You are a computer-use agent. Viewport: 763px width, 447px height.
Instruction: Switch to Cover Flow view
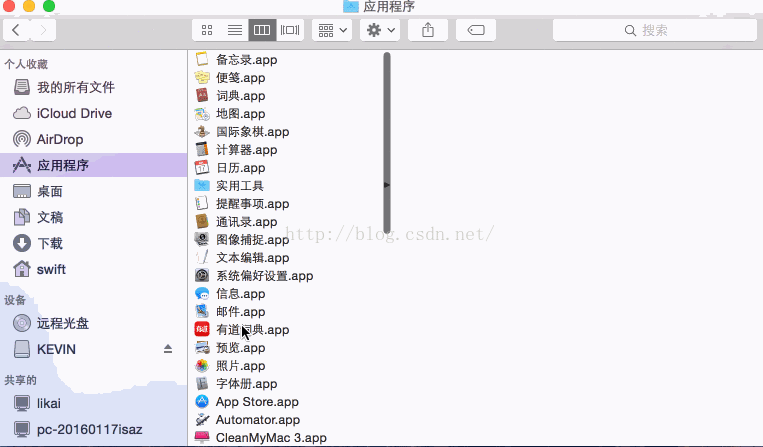[290, 30]
